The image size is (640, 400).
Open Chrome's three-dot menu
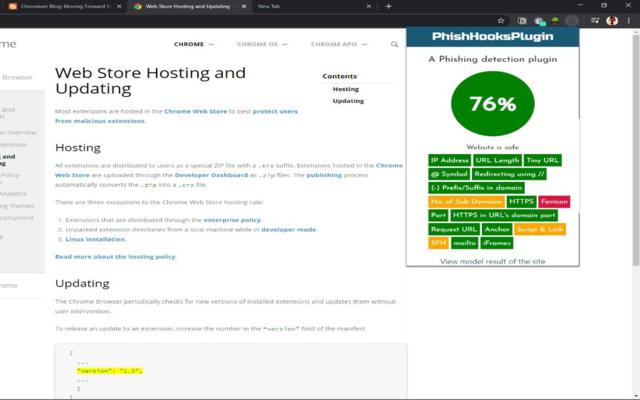(x=629, y=20)
